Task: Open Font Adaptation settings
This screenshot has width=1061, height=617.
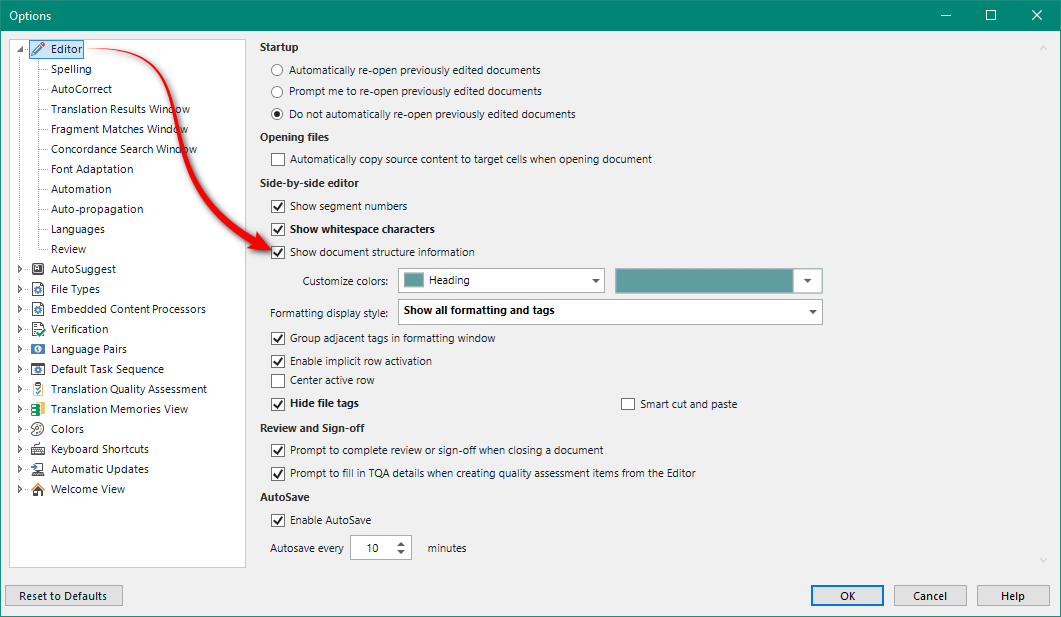Action: tap(92, 169)
